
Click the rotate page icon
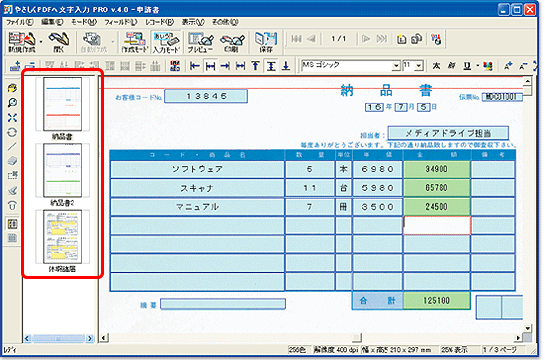[x=12, y=132]
